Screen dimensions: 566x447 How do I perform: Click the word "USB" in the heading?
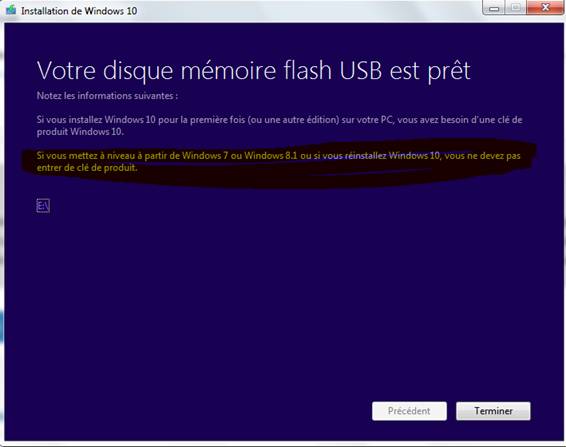point(361,71)
